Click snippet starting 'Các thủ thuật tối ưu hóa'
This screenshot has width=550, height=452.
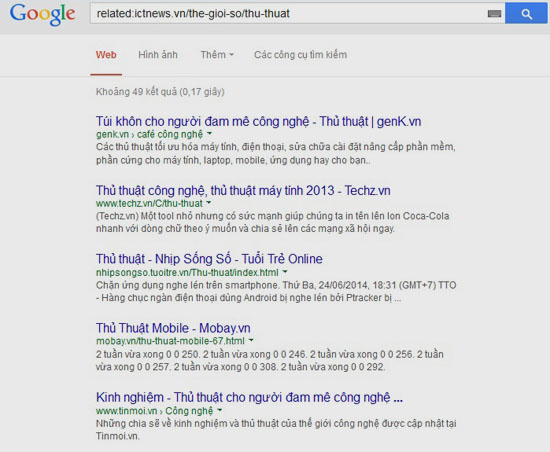pos(276,153)
